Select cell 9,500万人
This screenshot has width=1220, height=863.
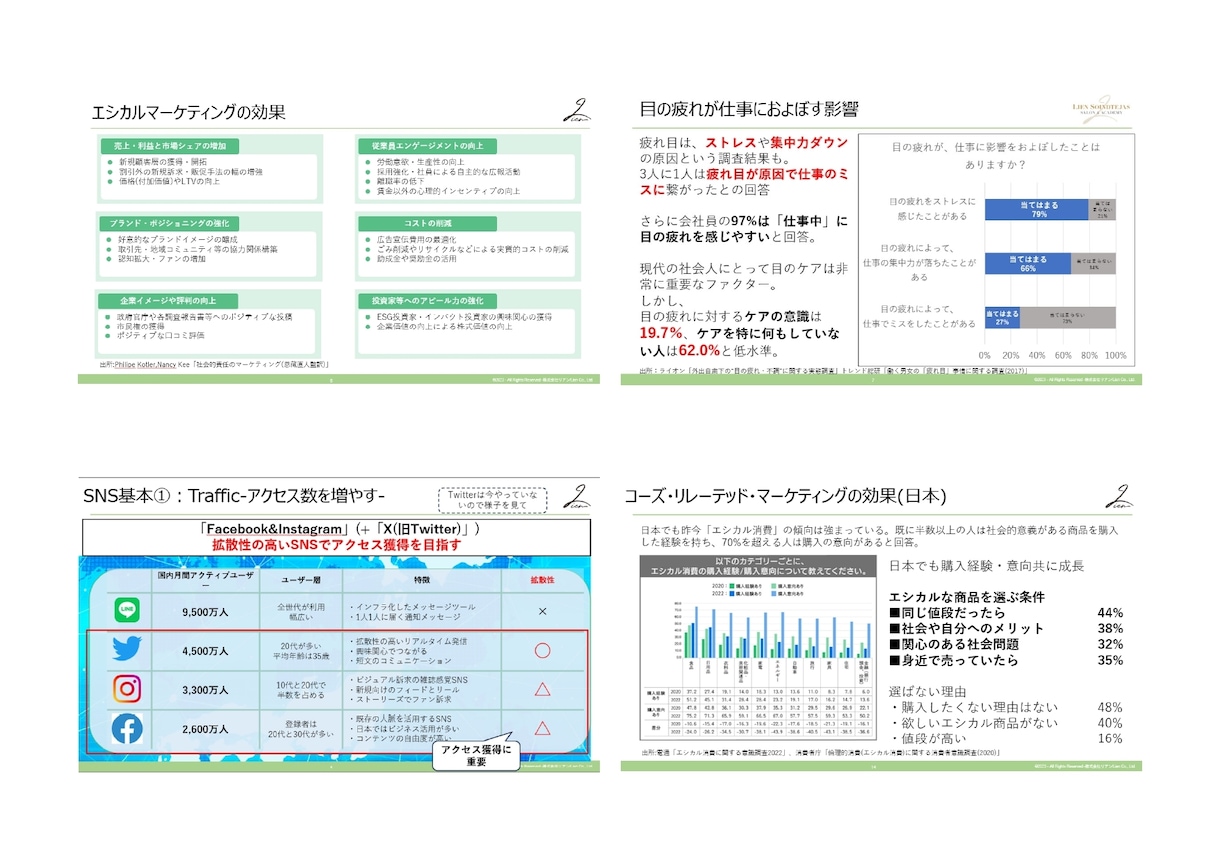tap(205, 610)
